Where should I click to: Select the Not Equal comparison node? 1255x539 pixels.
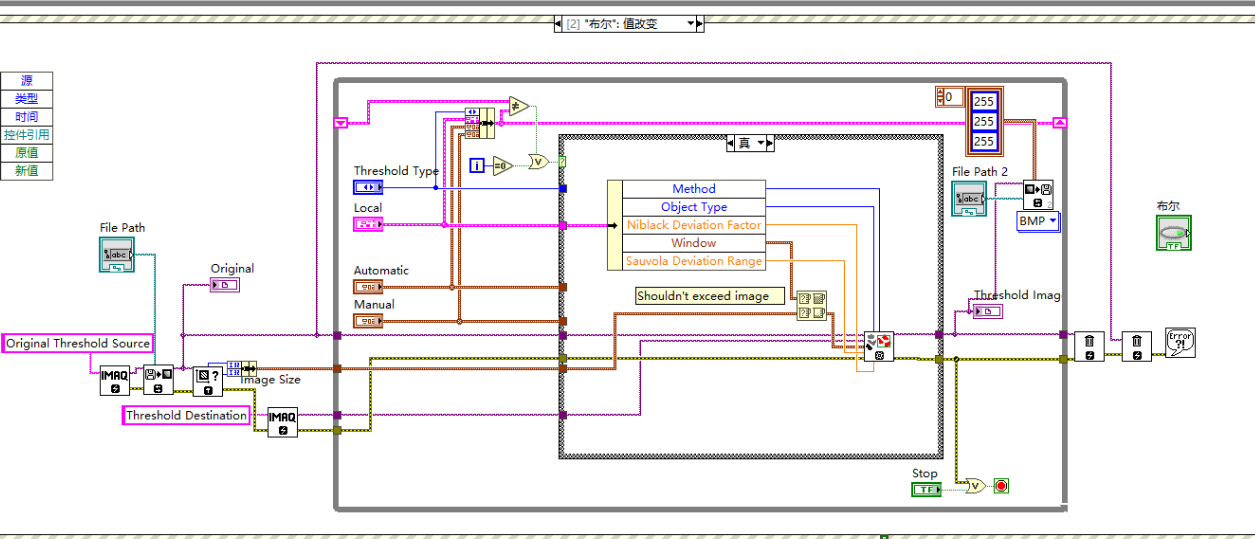pos(517,105)
